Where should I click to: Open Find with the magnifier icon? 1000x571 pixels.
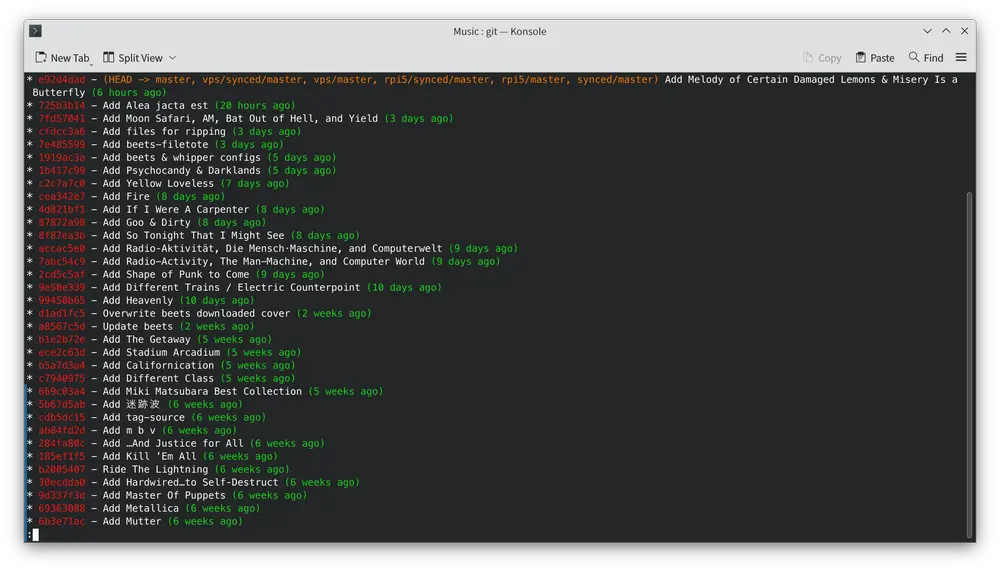[x=914, y=58]
